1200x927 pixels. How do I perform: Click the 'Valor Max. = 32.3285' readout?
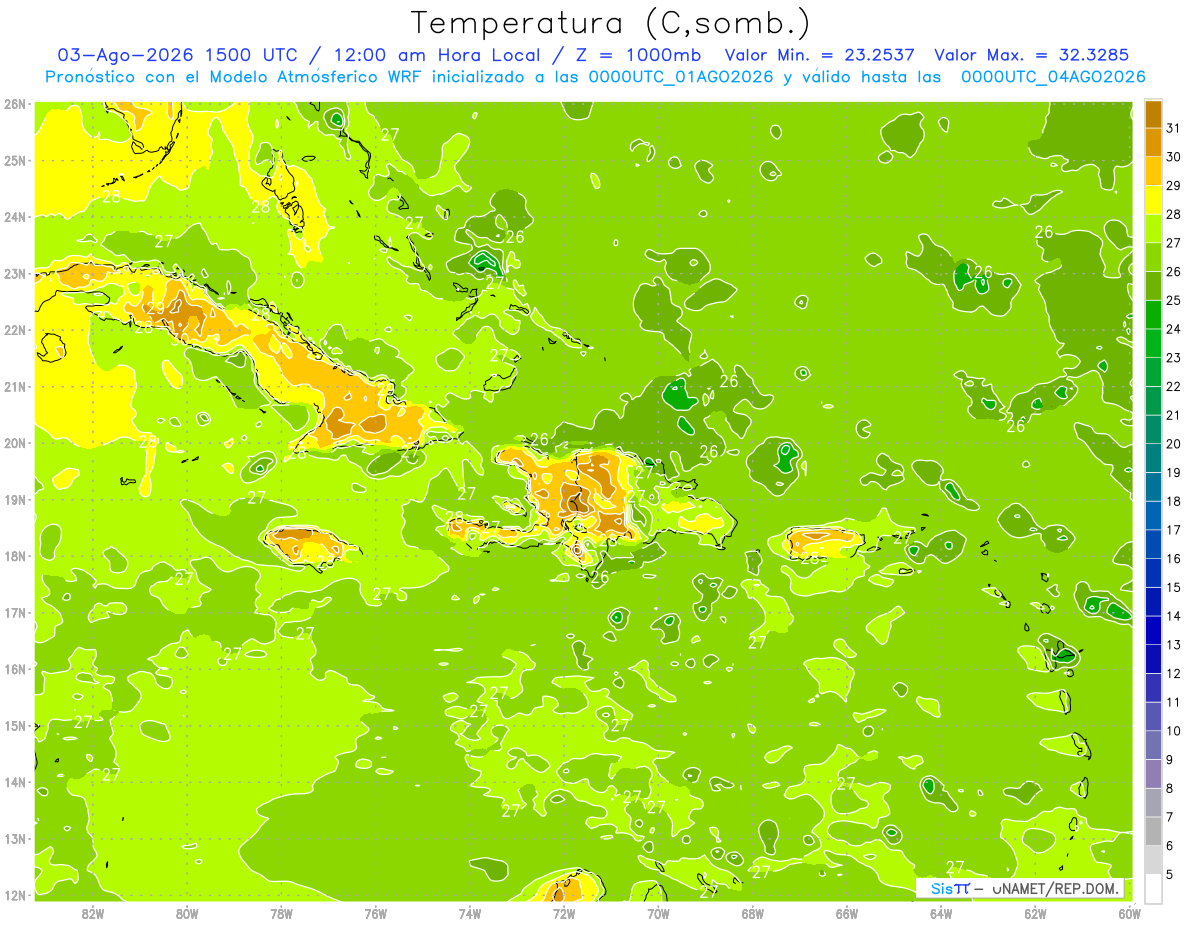(1032, 55)
